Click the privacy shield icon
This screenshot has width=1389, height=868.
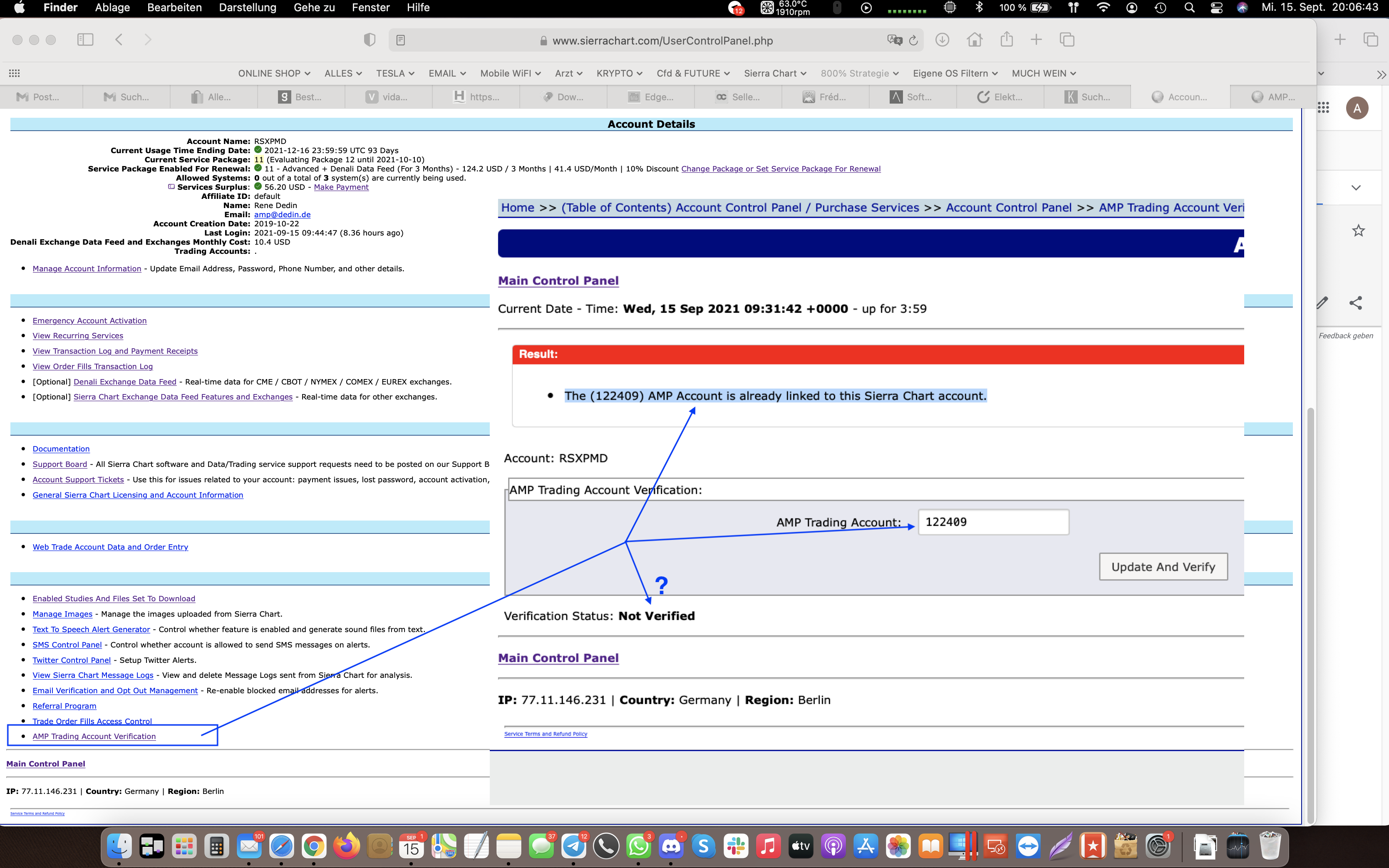point(370,40)
